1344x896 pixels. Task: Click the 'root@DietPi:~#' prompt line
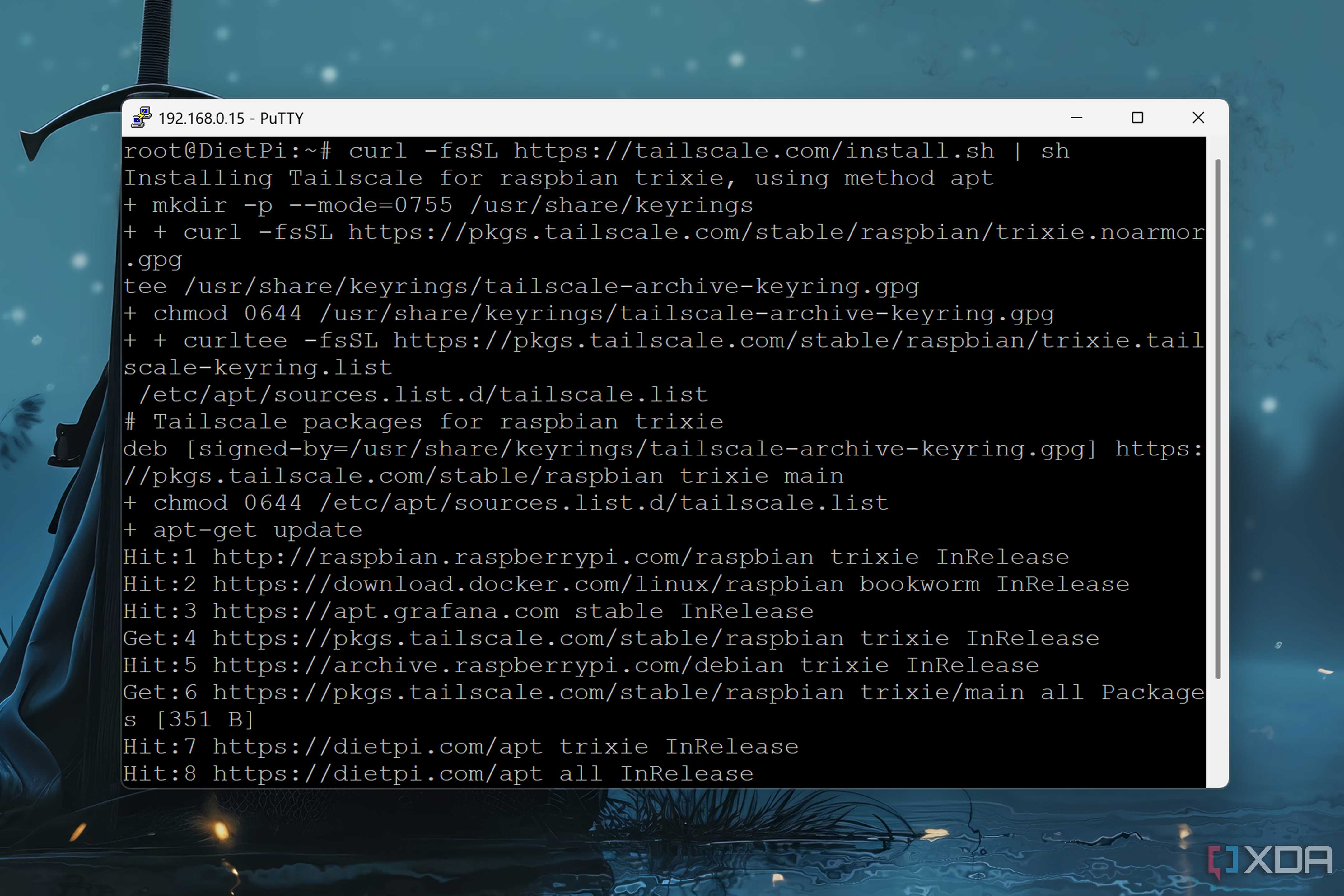coord(596,152)
